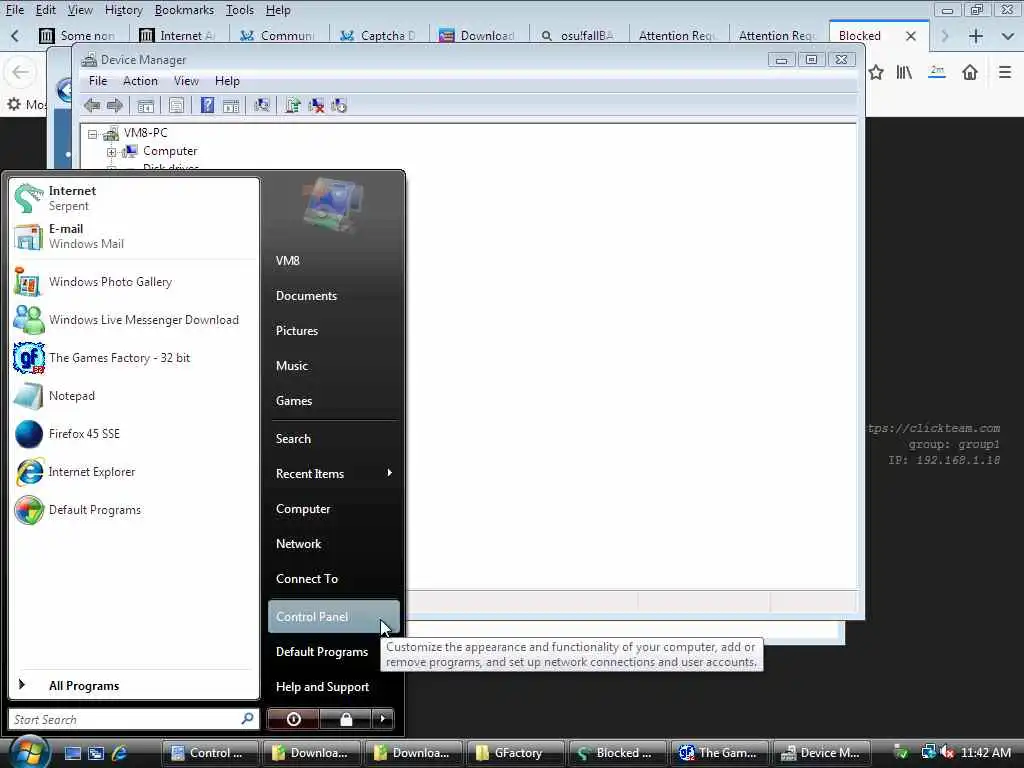Switch to Control taskbar button

click(210, 753)
